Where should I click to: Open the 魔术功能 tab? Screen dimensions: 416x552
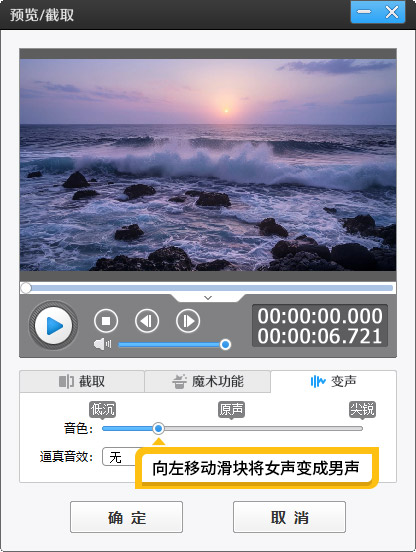(208, 381)
